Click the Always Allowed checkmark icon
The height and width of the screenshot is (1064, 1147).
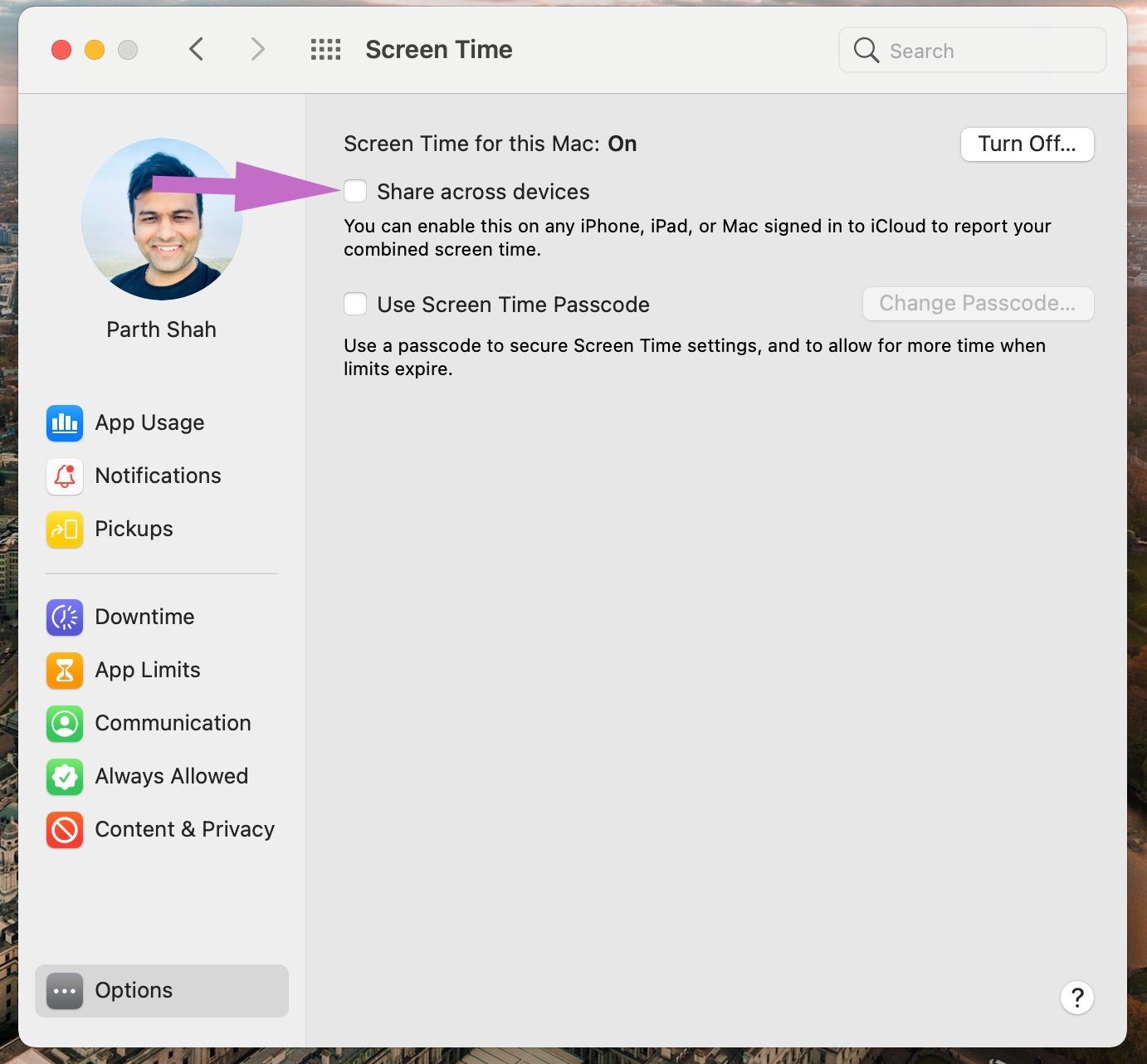click(x=65, y=777)
